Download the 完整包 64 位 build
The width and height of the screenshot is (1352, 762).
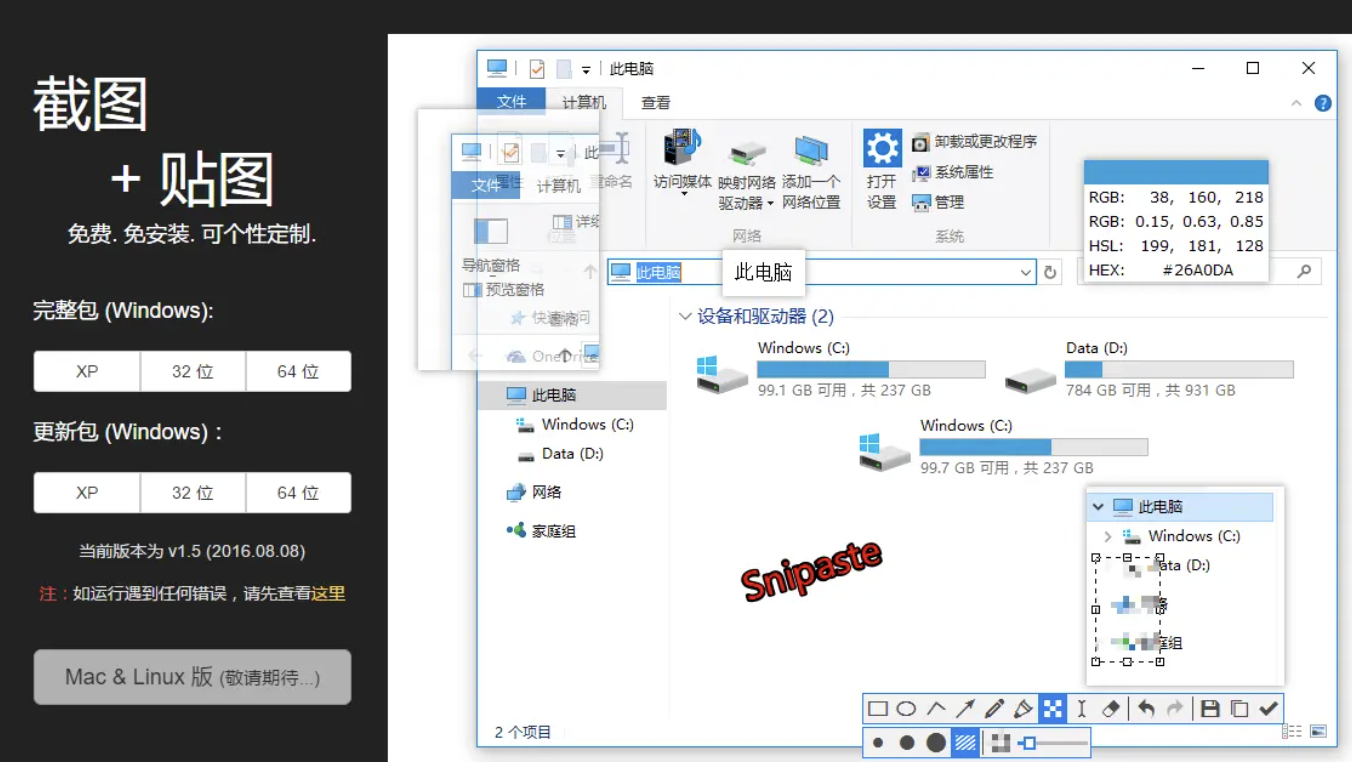click(x=298, y=371)
